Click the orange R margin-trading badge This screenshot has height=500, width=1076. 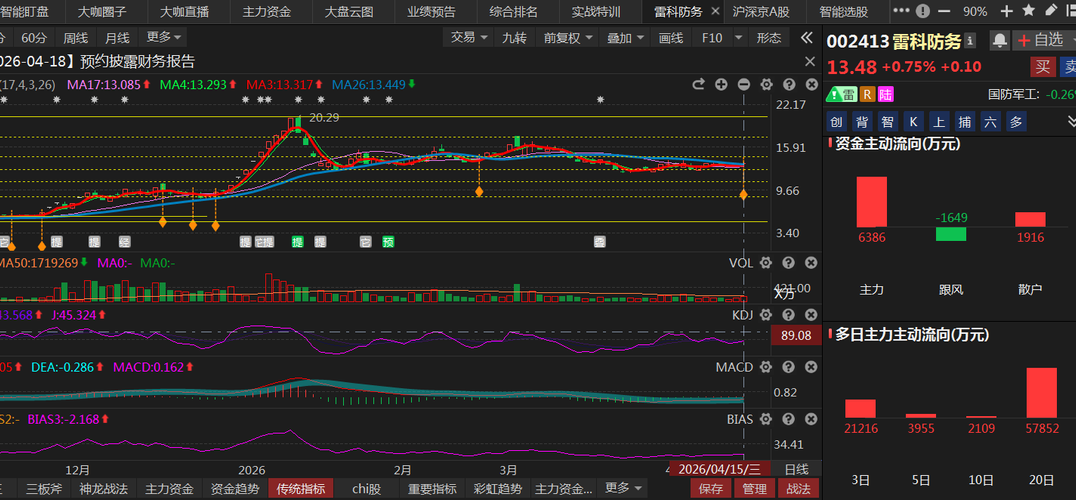[867, 94]
